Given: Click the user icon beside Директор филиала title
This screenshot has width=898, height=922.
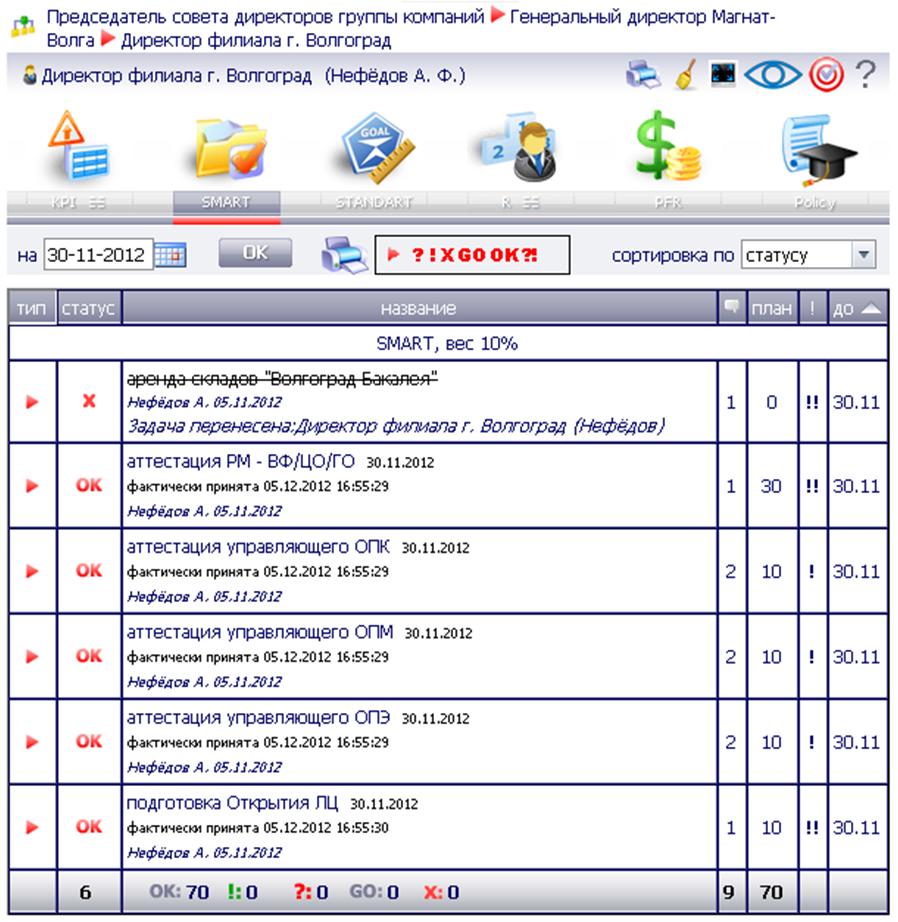Looking at the screenshot, I should tap(29, 75).
